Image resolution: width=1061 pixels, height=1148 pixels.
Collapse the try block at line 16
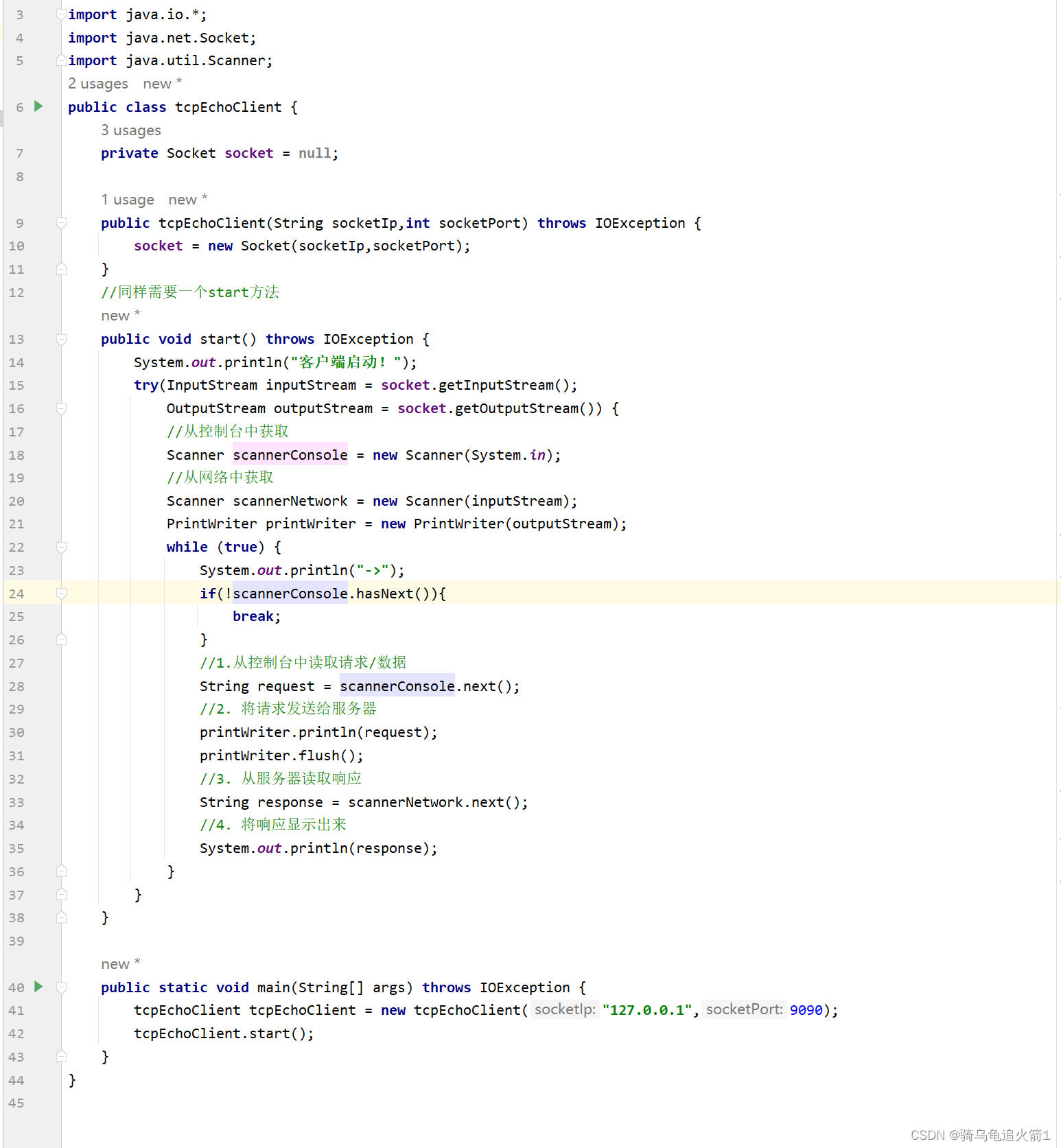pyautogui.click(x=61, y=408)
